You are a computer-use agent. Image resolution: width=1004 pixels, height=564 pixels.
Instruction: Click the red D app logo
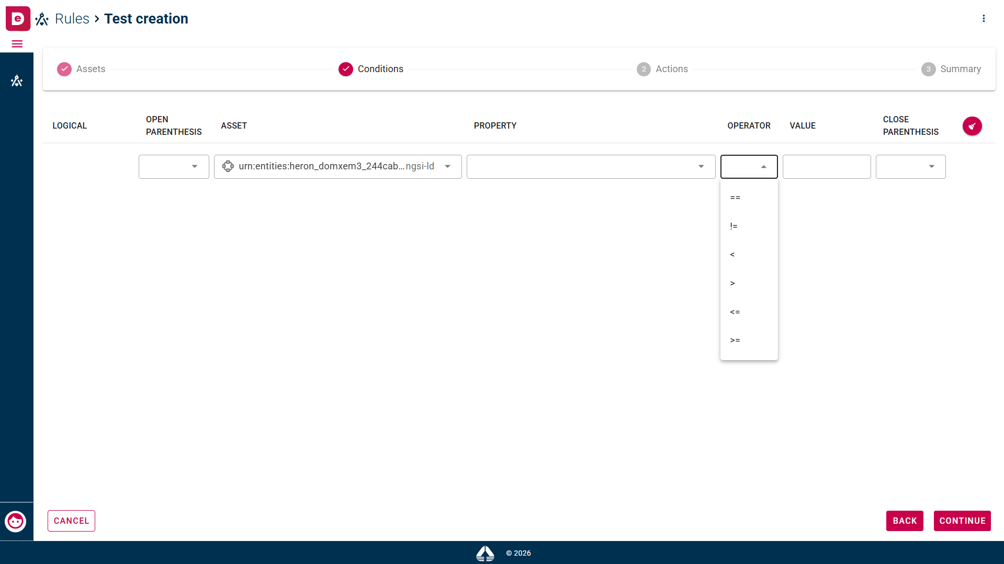[17, 18]
